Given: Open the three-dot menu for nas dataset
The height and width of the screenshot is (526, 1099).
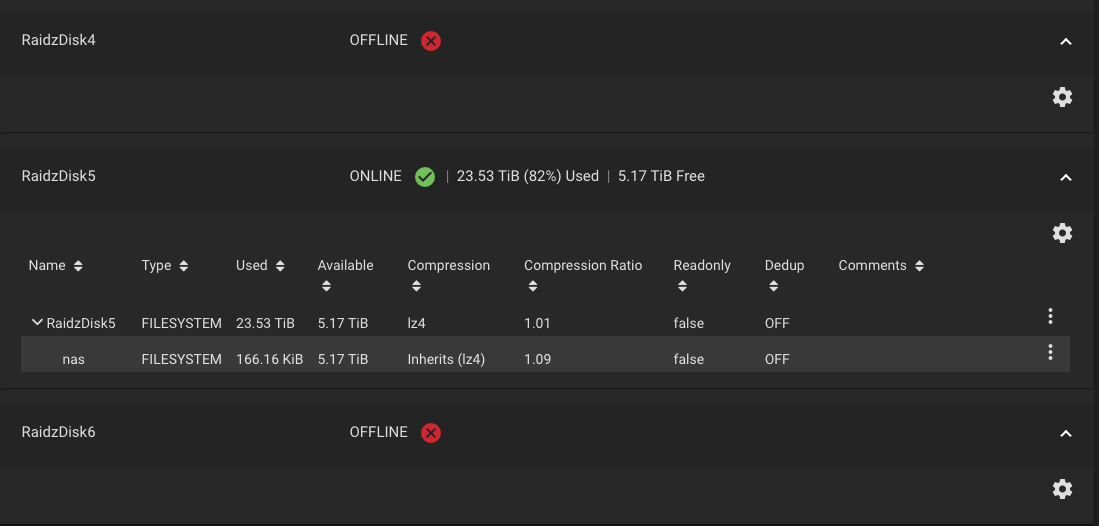Looking at the screenshot, I should [1050, 352].
